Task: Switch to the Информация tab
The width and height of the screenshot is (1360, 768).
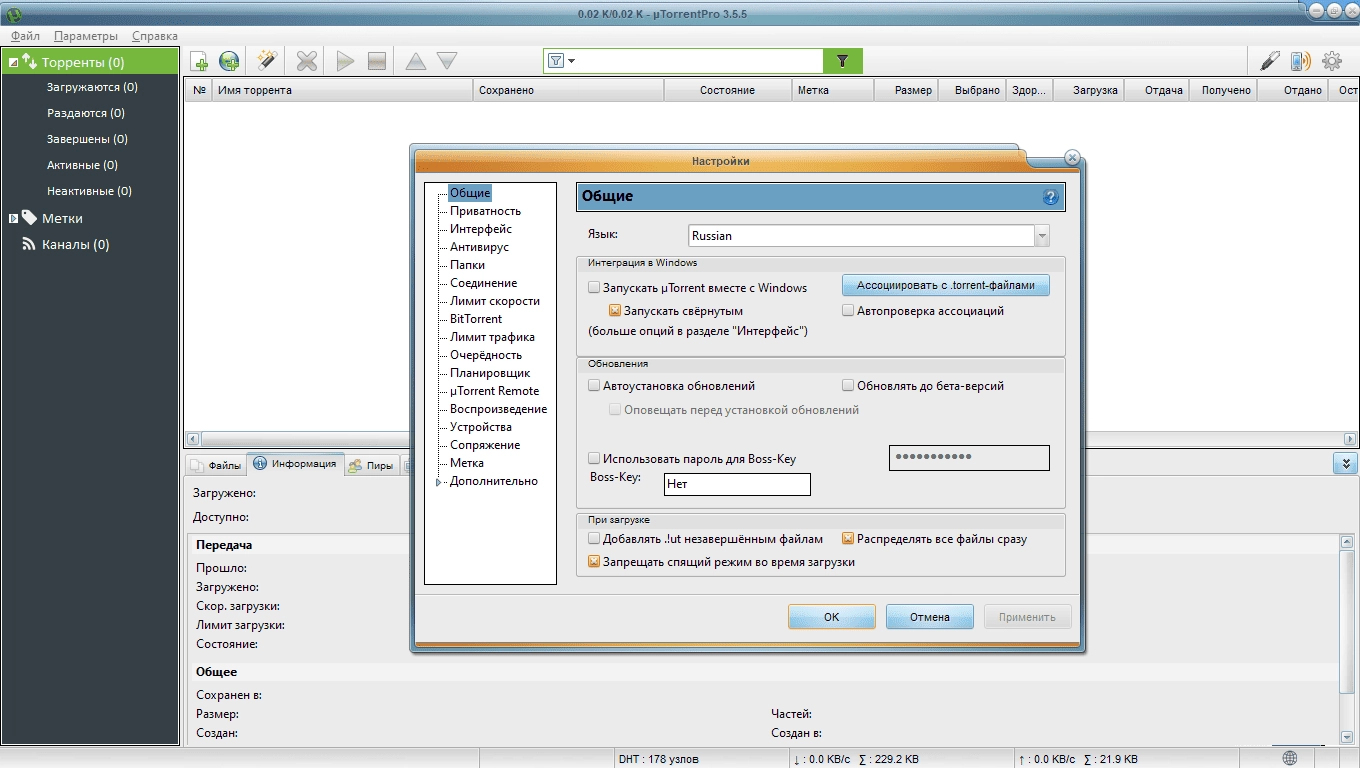Action: 295,464
